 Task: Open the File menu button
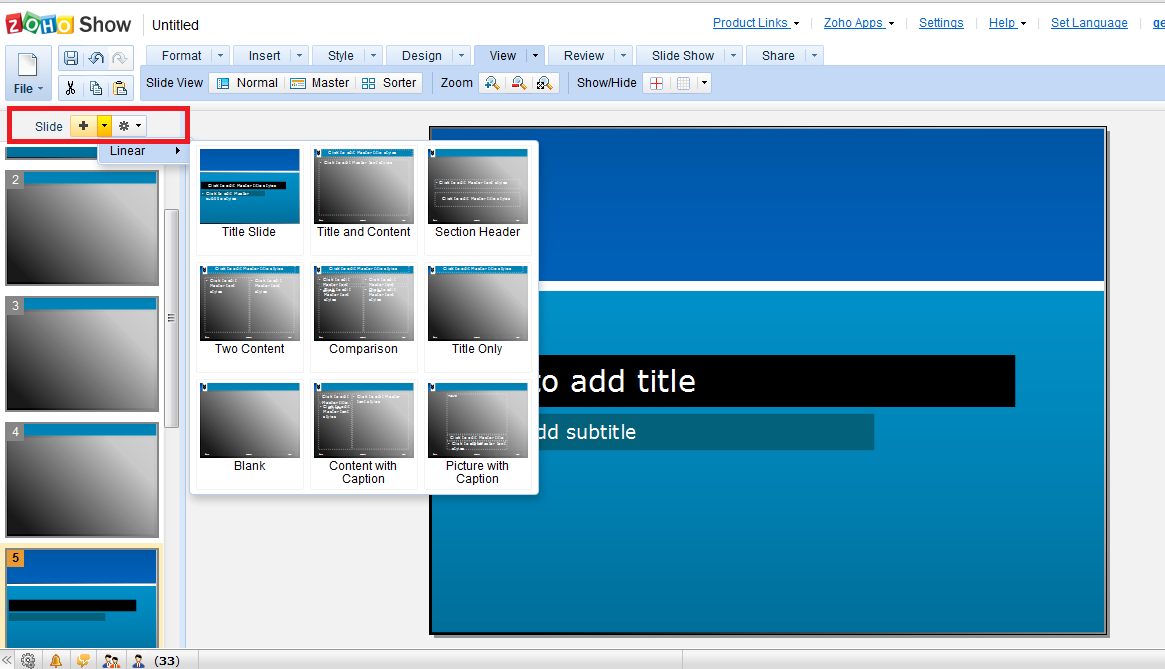click(x=28, y=73)
